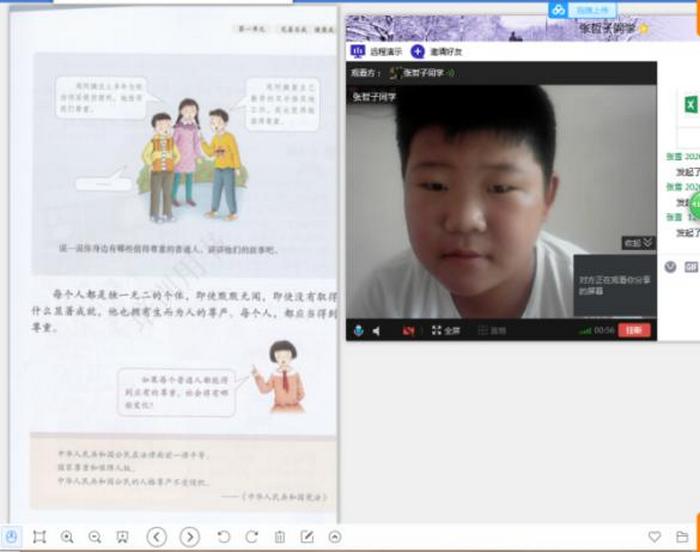Screen dimensions: 700x552
Task: Open the containing folder icon
Action: point(682,536)
